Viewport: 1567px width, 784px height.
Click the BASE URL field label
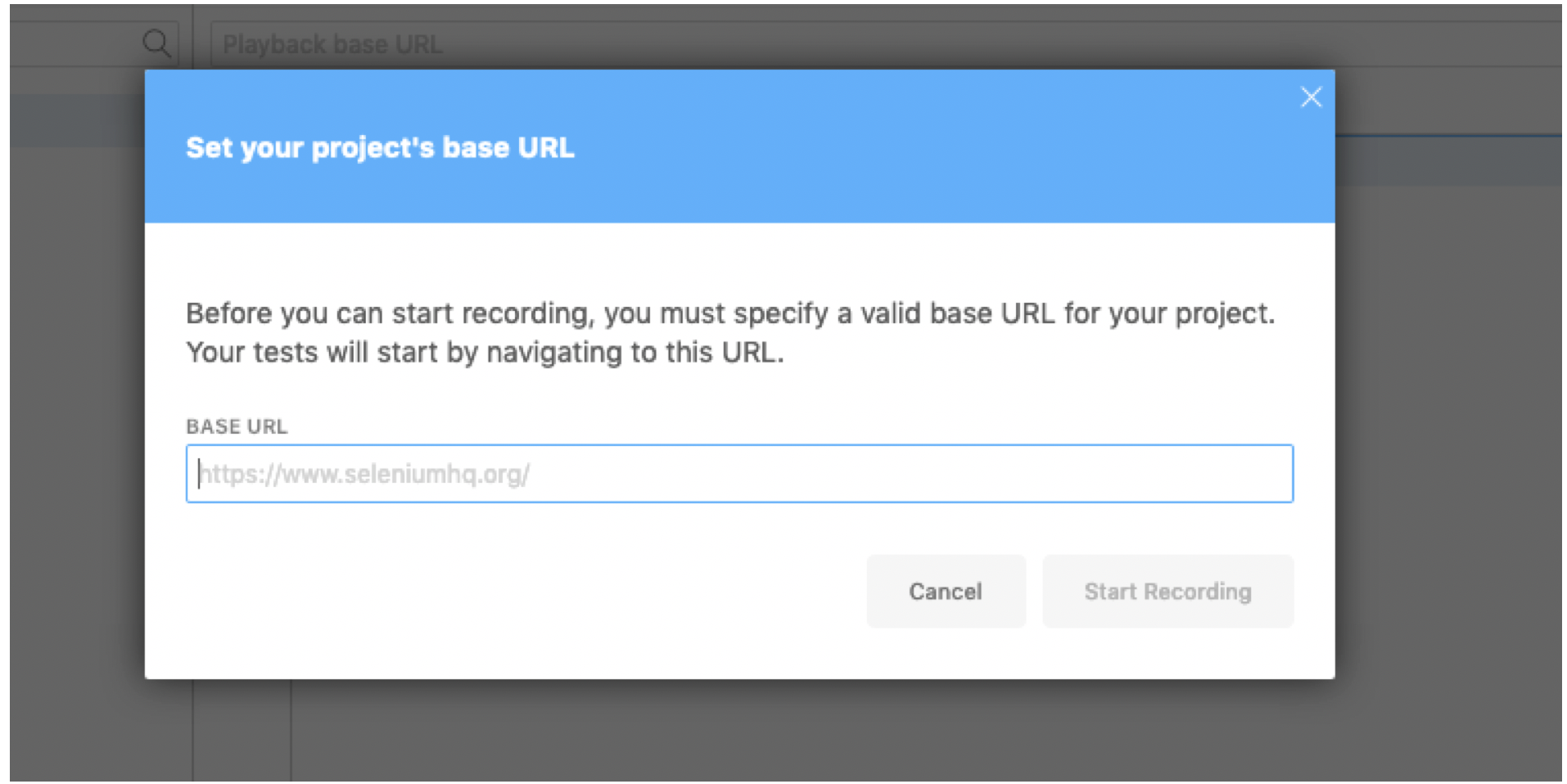pos(237,426)
